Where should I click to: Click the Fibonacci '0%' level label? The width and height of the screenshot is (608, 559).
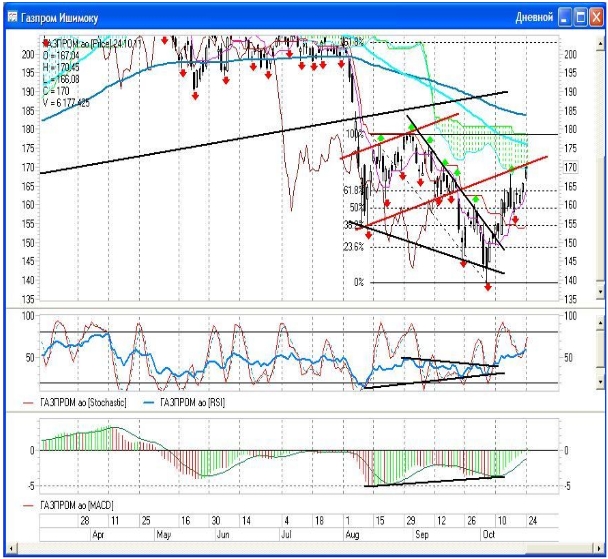coord(359,283)
